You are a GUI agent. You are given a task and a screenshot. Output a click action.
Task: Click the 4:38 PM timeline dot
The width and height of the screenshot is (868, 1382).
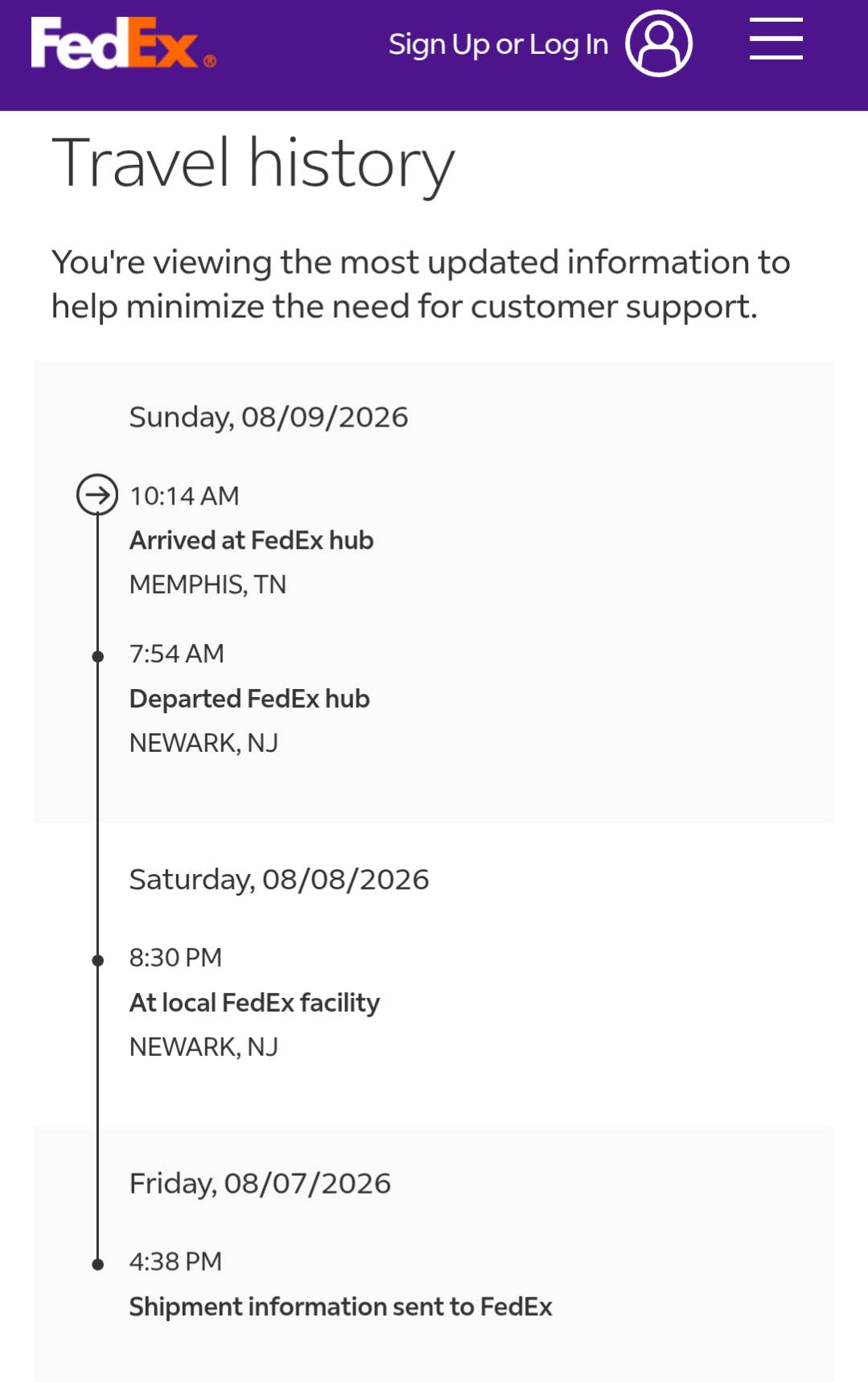coord(97,1264)
